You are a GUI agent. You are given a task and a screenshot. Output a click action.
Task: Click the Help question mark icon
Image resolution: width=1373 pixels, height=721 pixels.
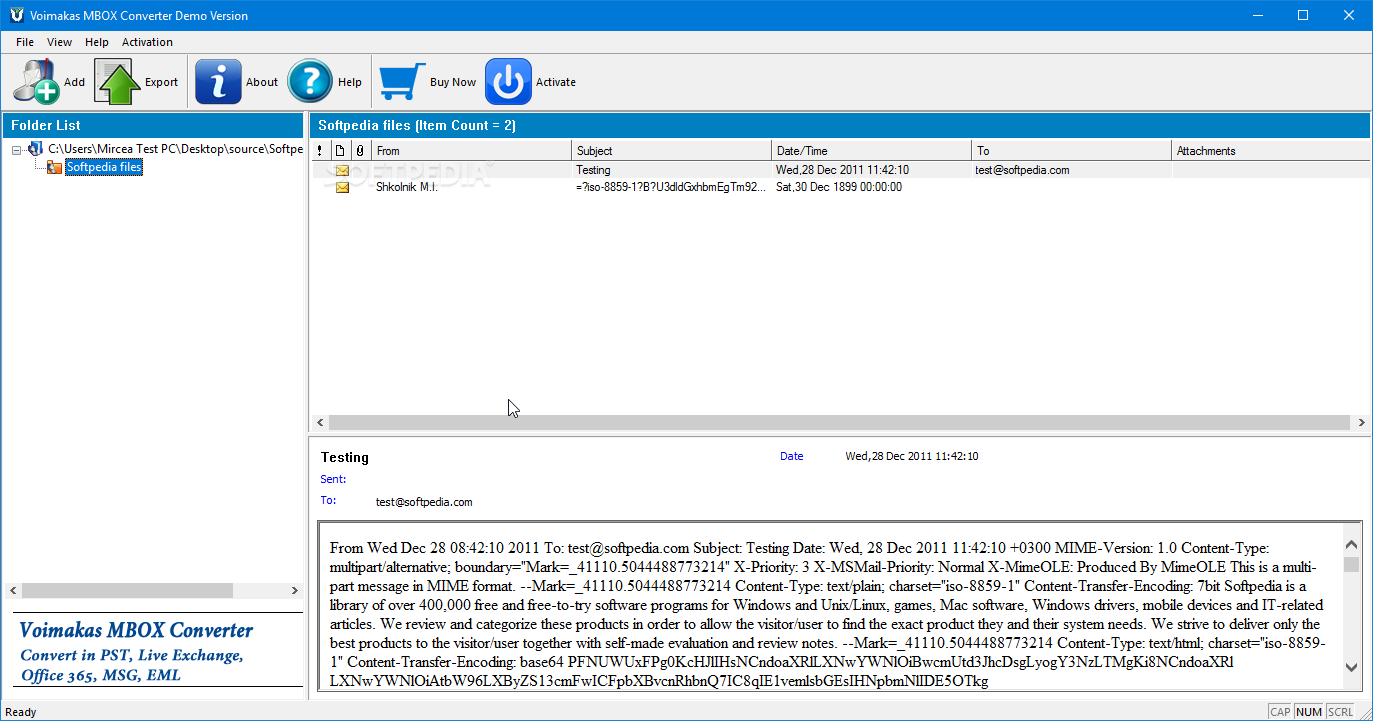pyautogui.click(x=310, y=82)
